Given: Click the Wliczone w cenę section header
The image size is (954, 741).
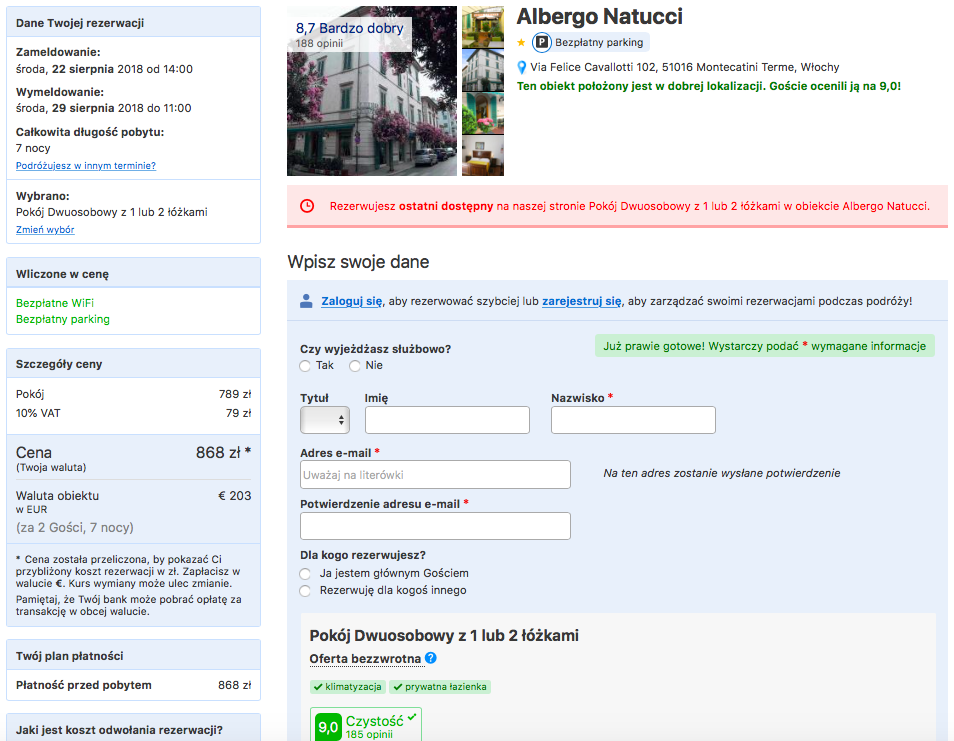Looking at the screenshot, I should pos(133,274).
